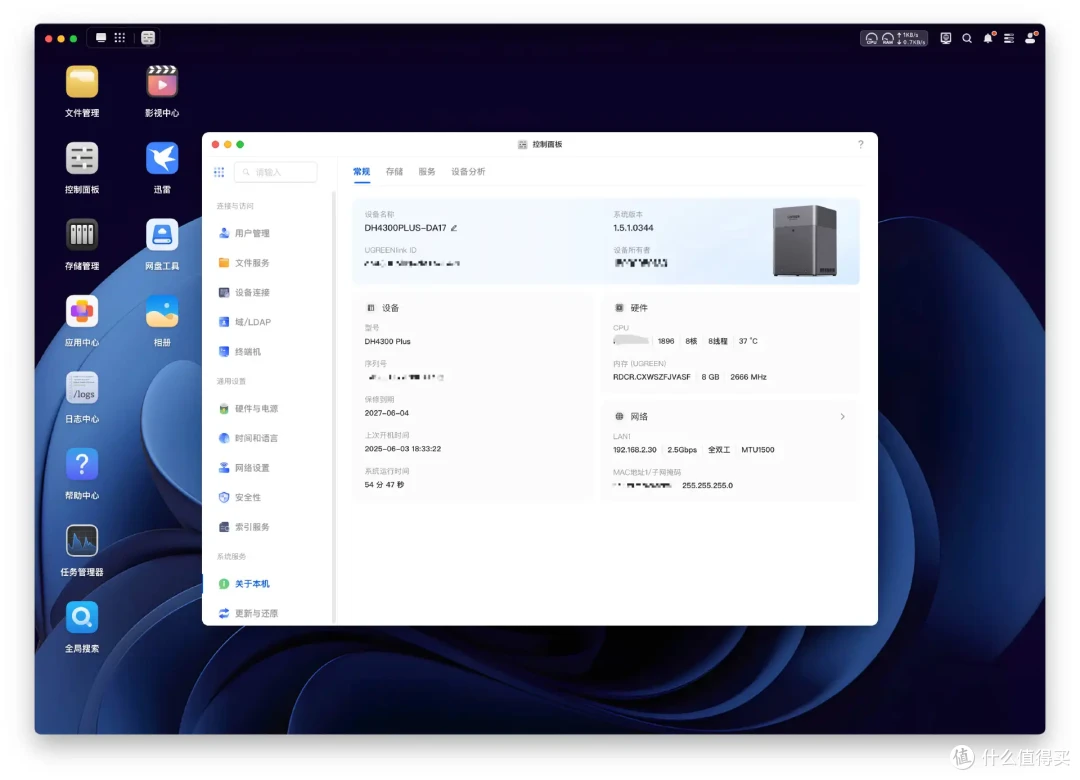Open the 全局搜索 search app
This screenshot has width=1080, height=780.
81,617
